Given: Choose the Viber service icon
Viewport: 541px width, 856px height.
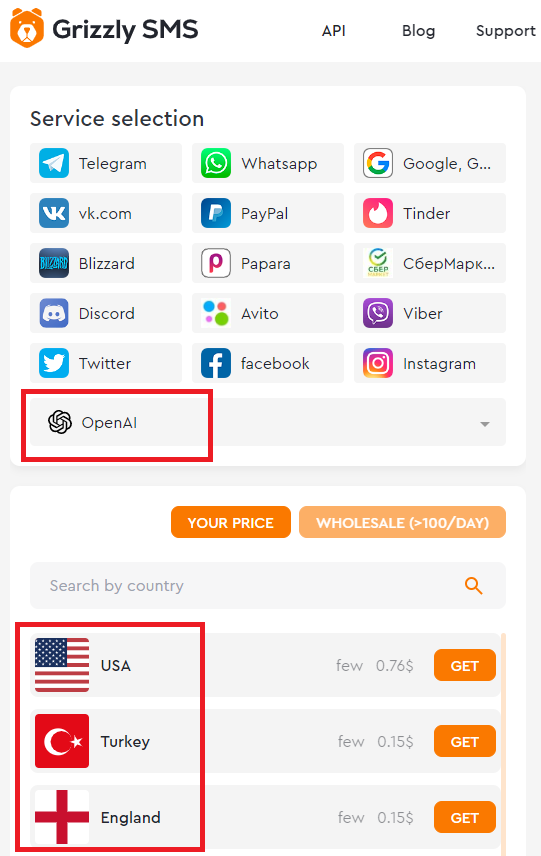Looking at the screenshot, I should 378,313.
